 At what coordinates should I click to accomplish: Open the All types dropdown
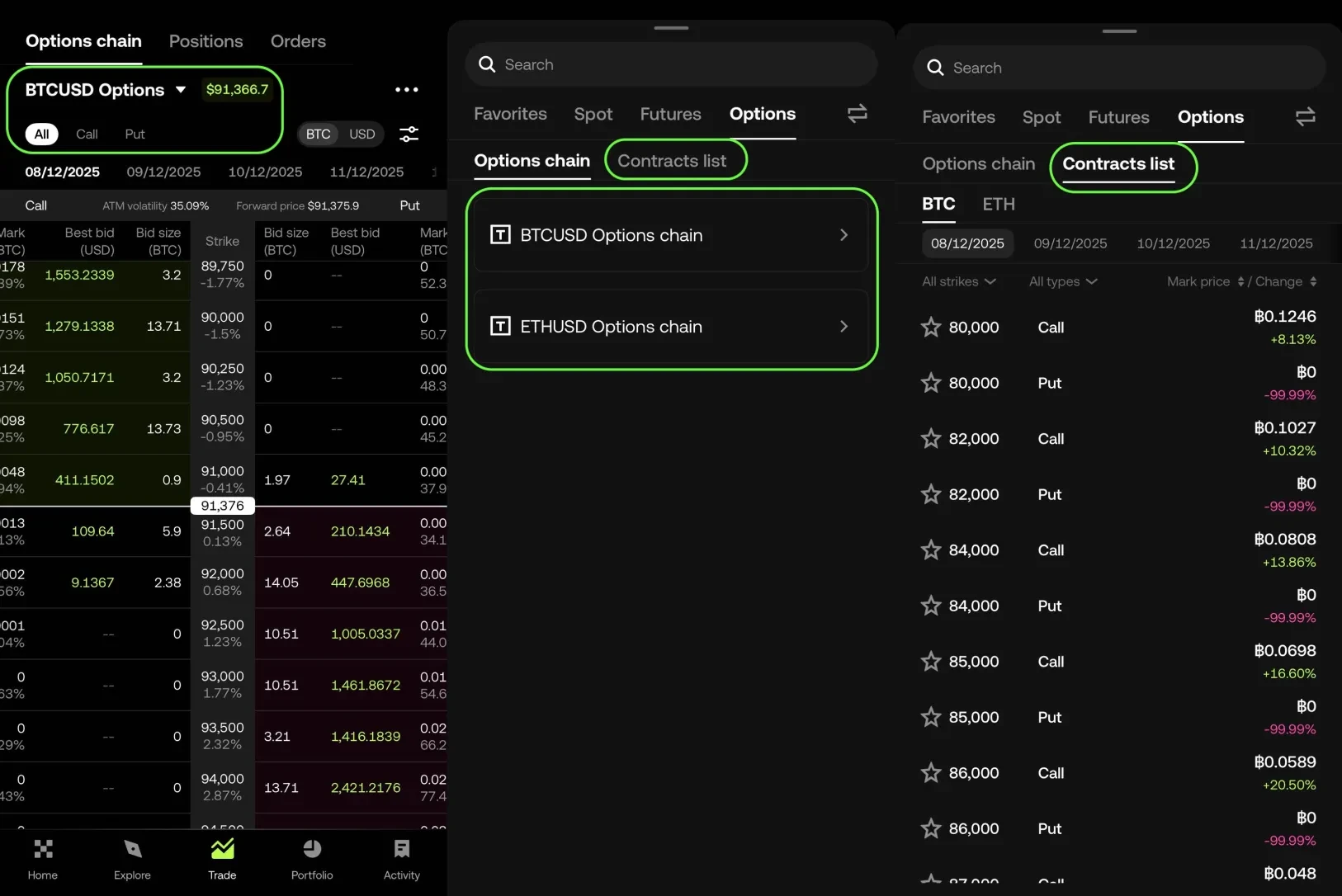coord(1062,281)
